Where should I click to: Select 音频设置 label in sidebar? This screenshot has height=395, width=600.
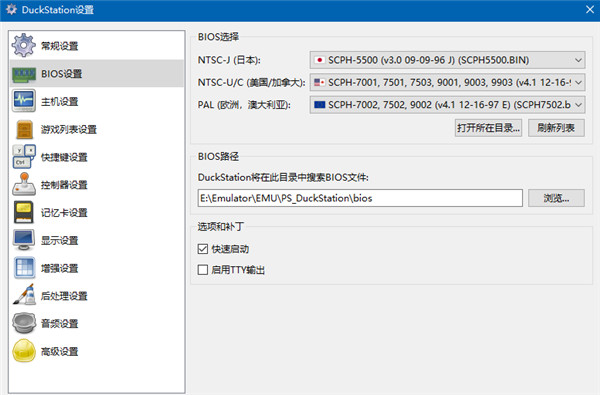(60, 323)
